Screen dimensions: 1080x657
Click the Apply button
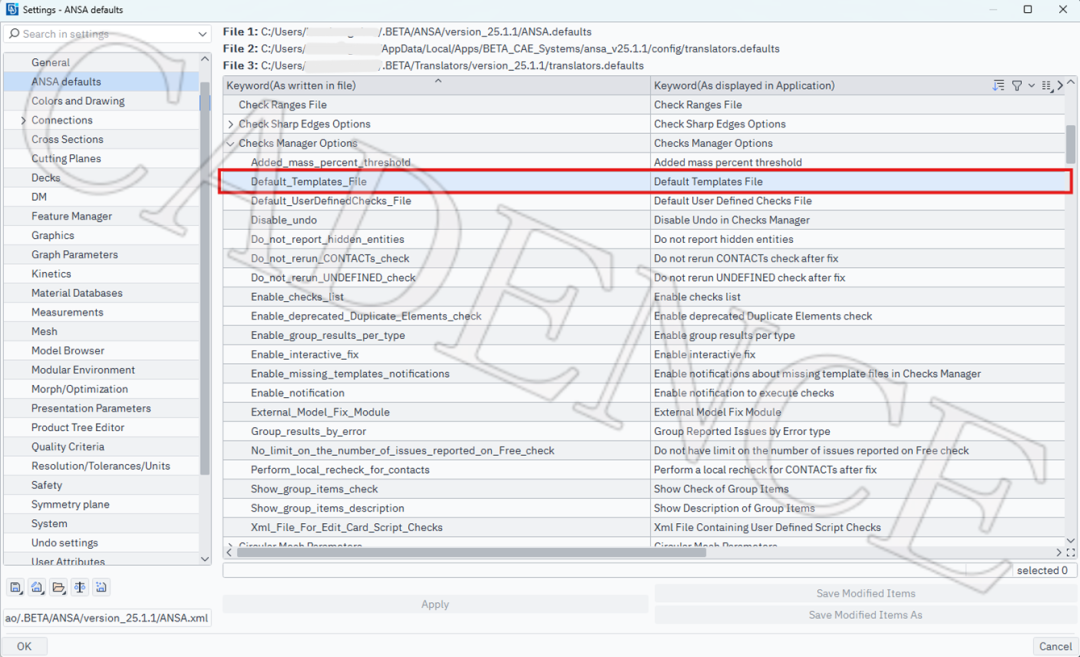pos(435,604)
